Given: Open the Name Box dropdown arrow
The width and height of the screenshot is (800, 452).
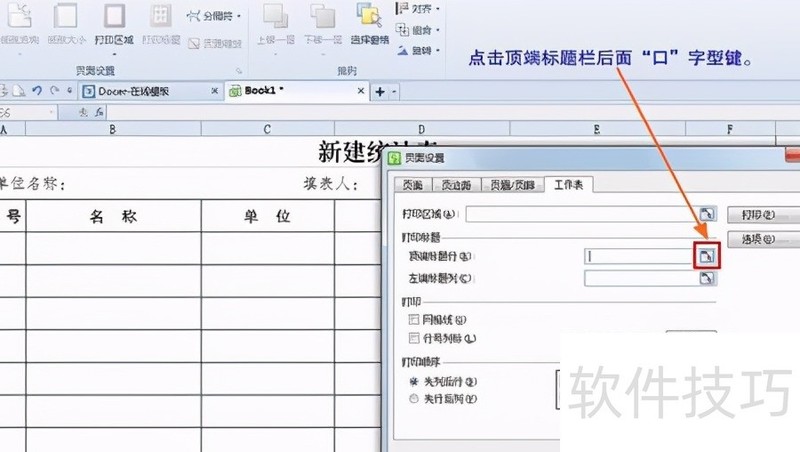Looking at the screenshot, I should pyautogui.click(x=52, y=112).
